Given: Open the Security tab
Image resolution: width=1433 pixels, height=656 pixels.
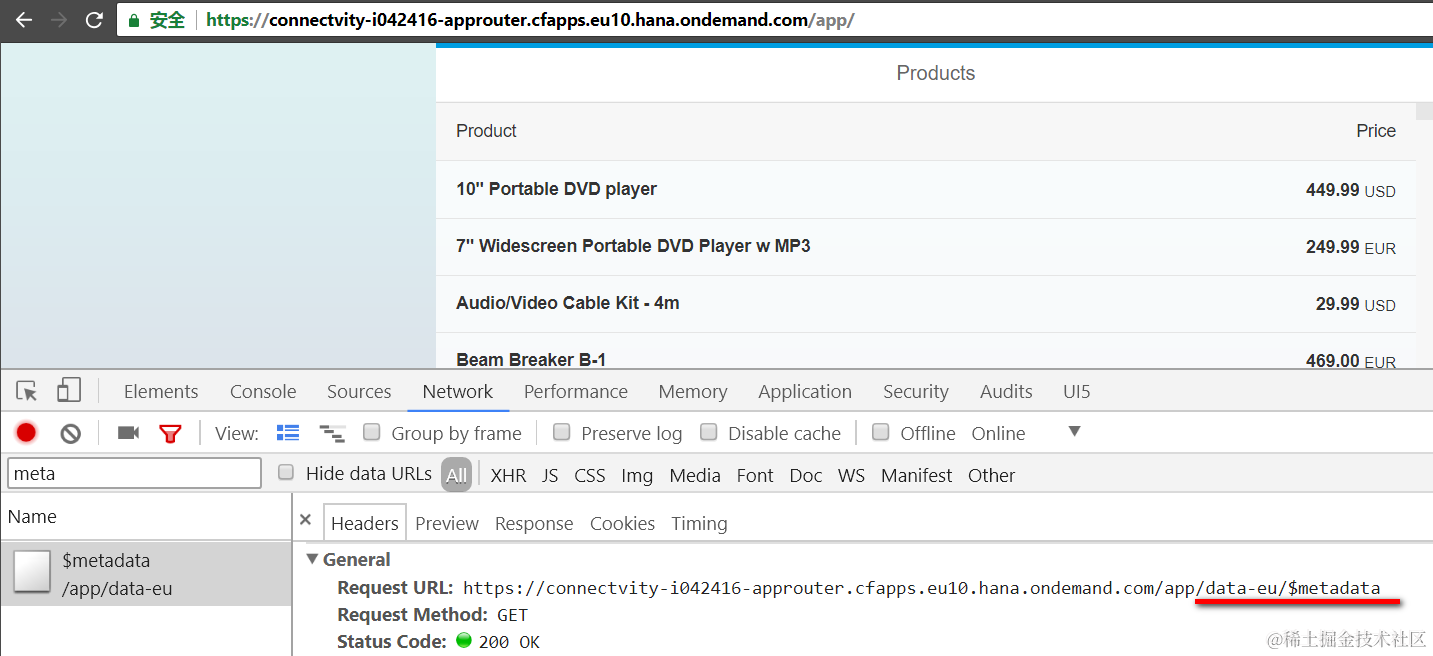Looking at the screenshot, I should [916, 391].
